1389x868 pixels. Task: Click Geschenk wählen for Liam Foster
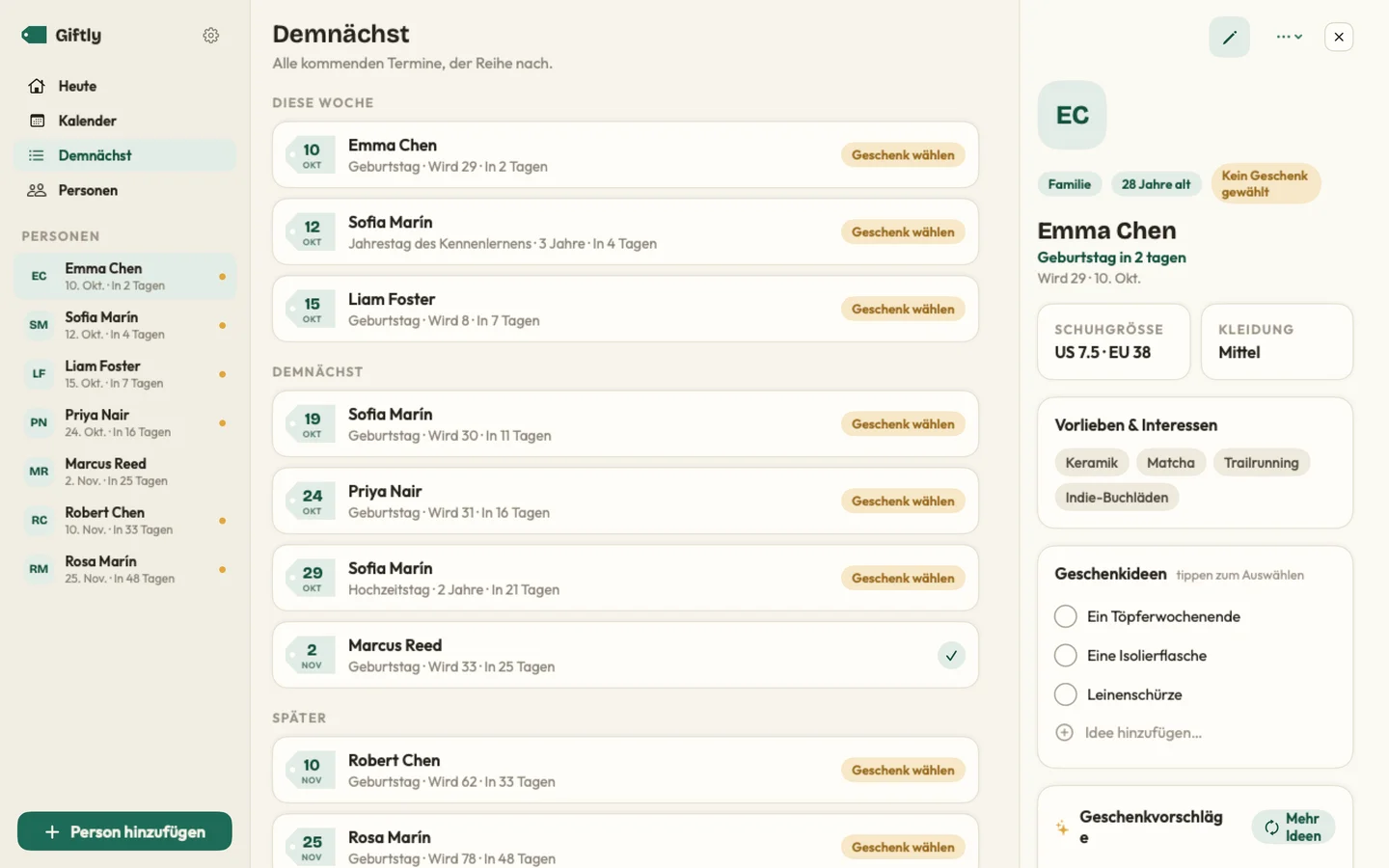pos(903,309)
